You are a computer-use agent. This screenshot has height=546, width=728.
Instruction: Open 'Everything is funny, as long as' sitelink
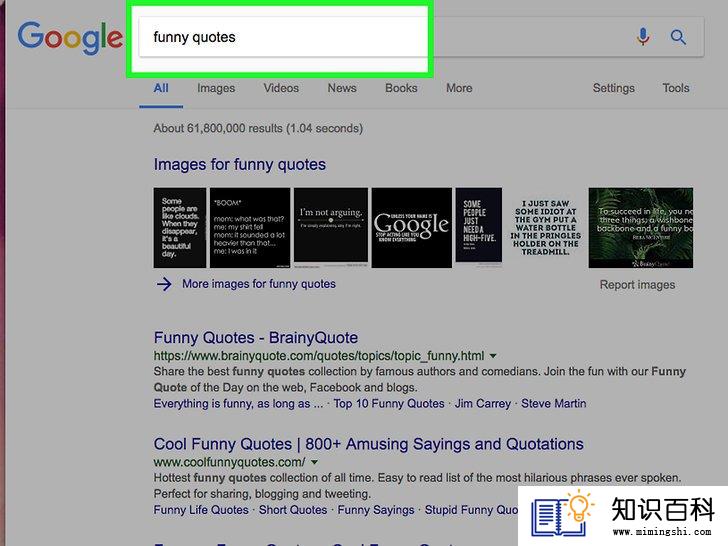238,403
